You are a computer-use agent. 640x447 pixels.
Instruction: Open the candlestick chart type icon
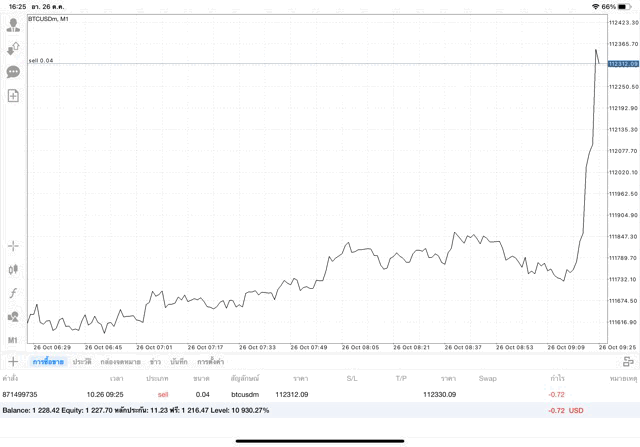13,269
